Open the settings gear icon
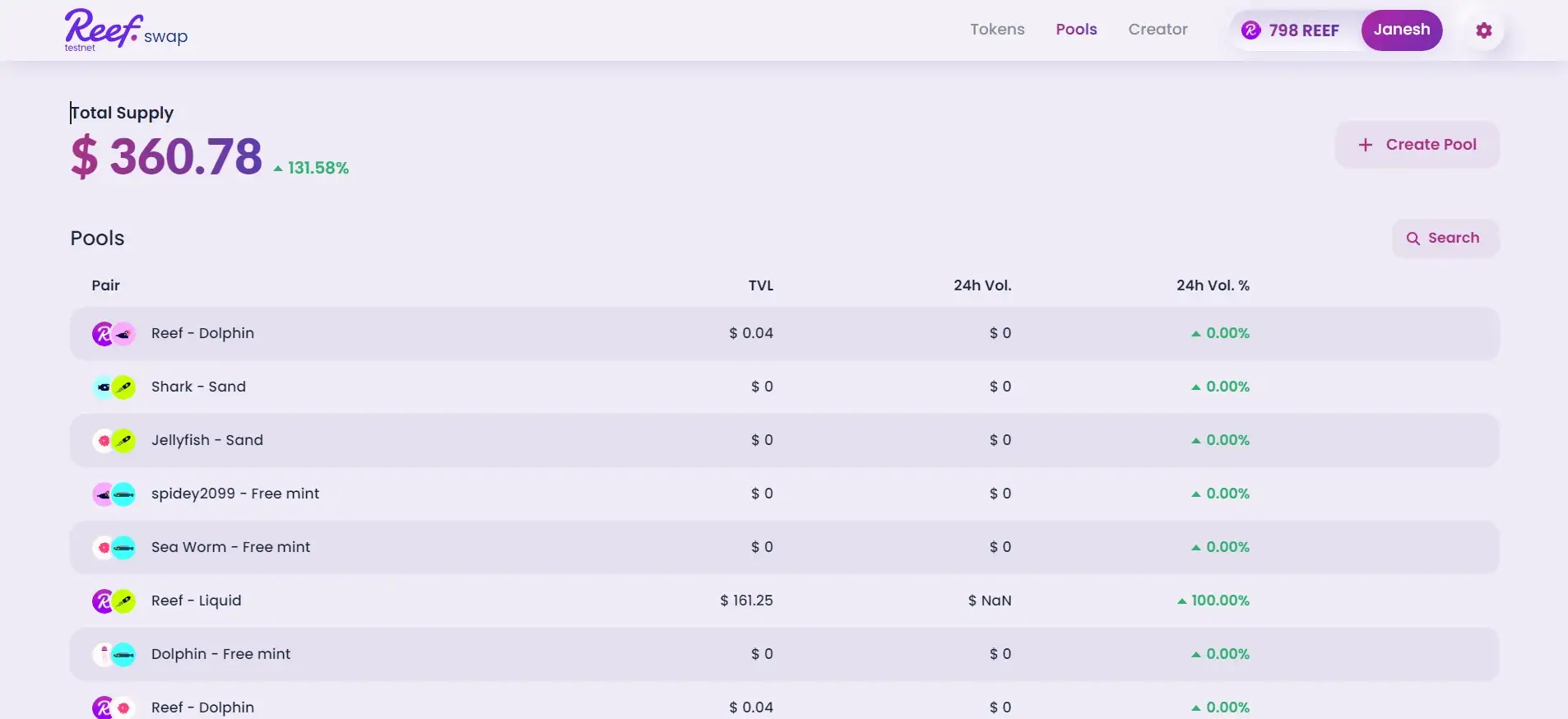 (x=1483, y=30)
